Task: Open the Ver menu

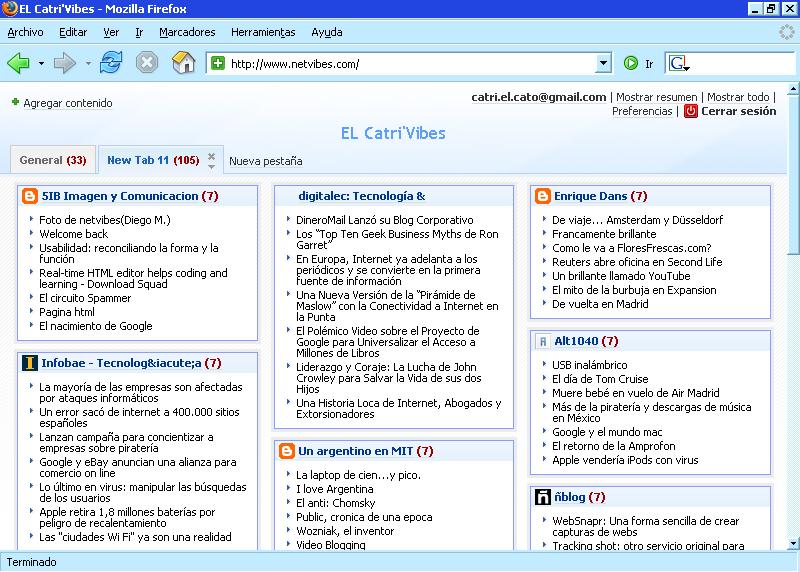Action: 111,32
